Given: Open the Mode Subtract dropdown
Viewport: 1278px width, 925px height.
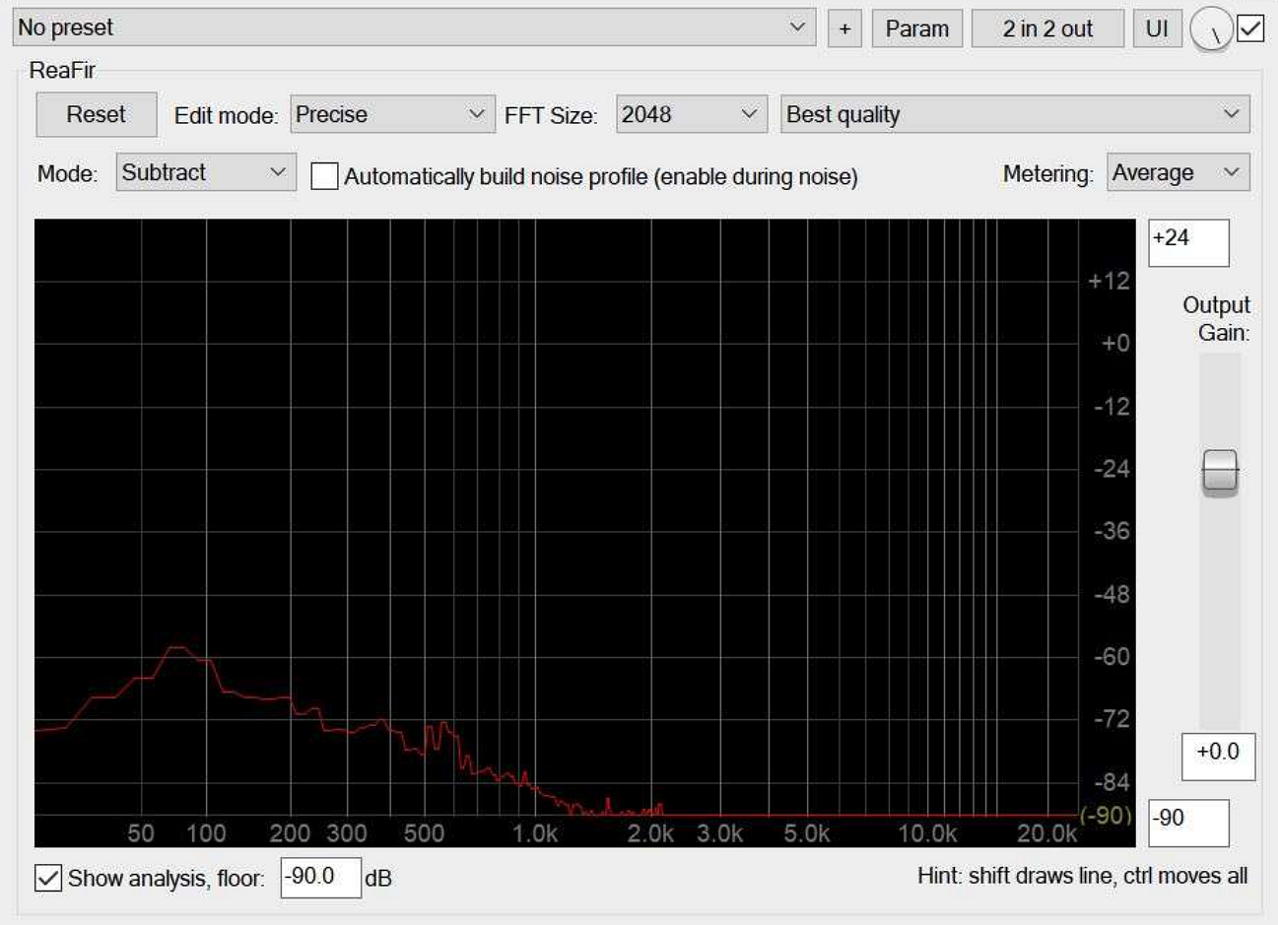Looking at the screenshot, I should (206, 173).
